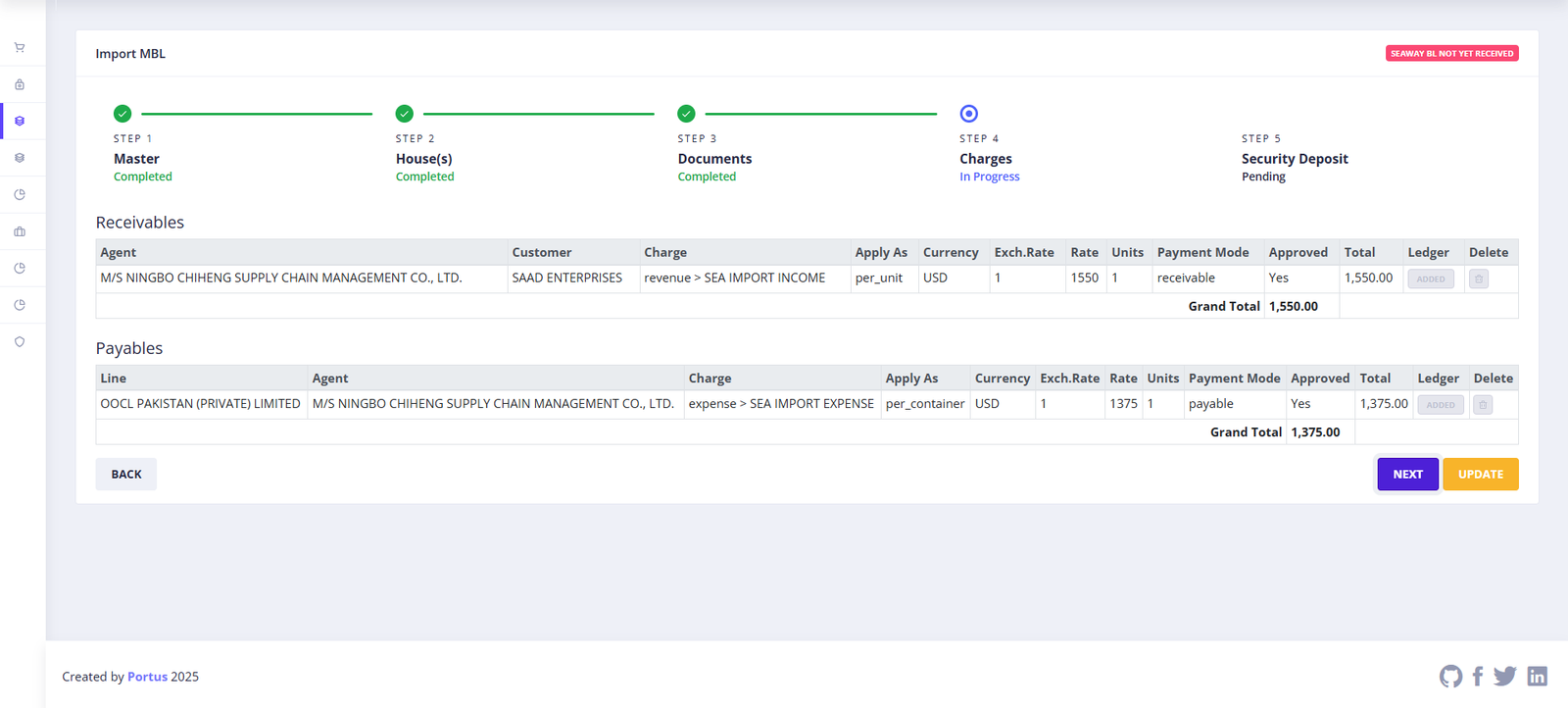This screenshot has height=708, width=1568.
Task: Click the BACK button
Action: (x=126, y=475)
